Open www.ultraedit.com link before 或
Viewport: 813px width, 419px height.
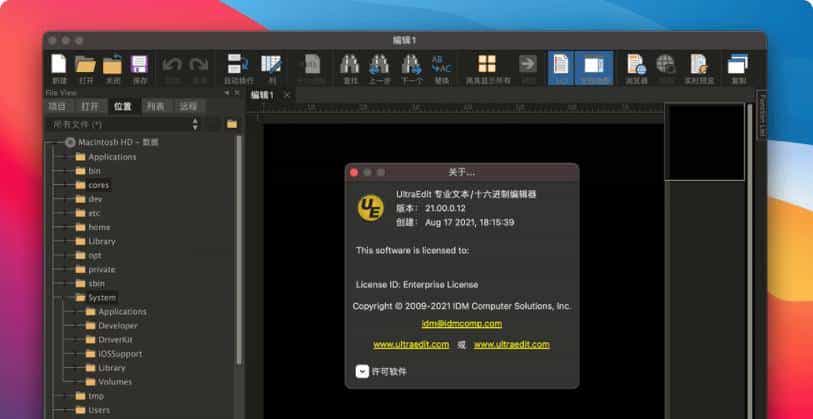pyautogui.click(x=411, y=344)
